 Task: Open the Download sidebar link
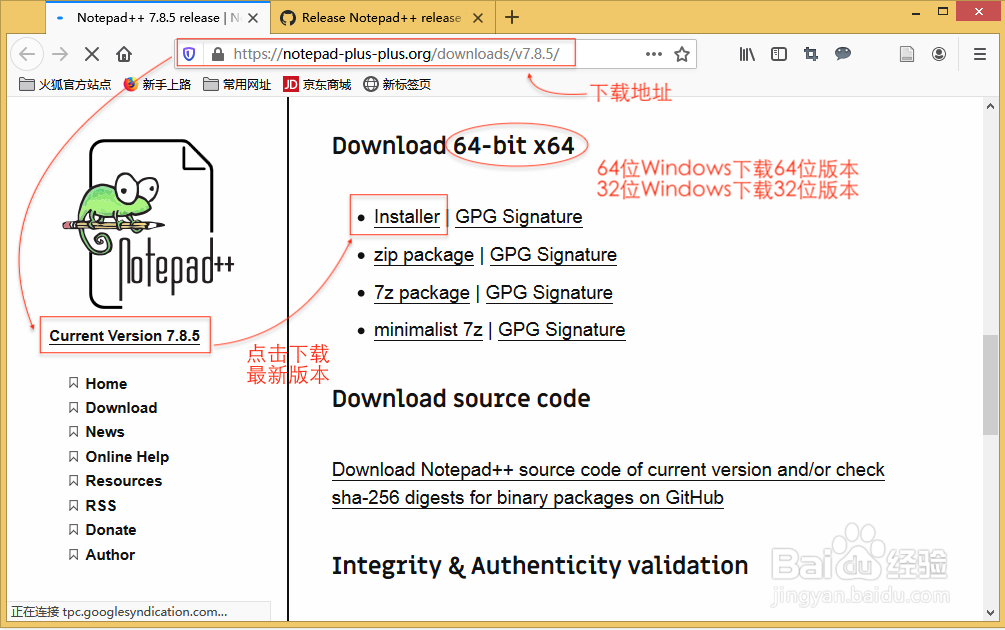121,408
